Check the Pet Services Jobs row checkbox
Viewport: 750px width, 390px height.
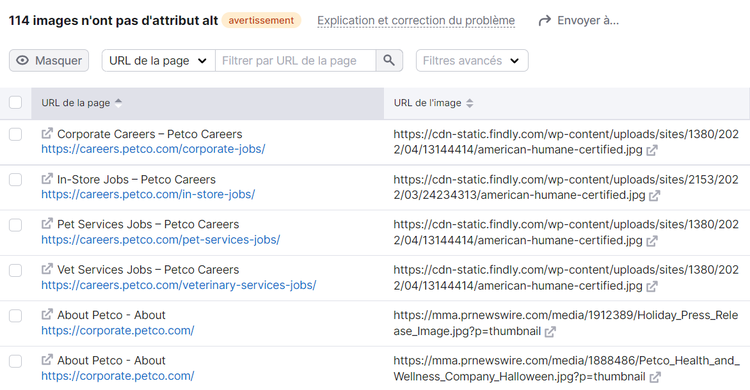[15, 225]
